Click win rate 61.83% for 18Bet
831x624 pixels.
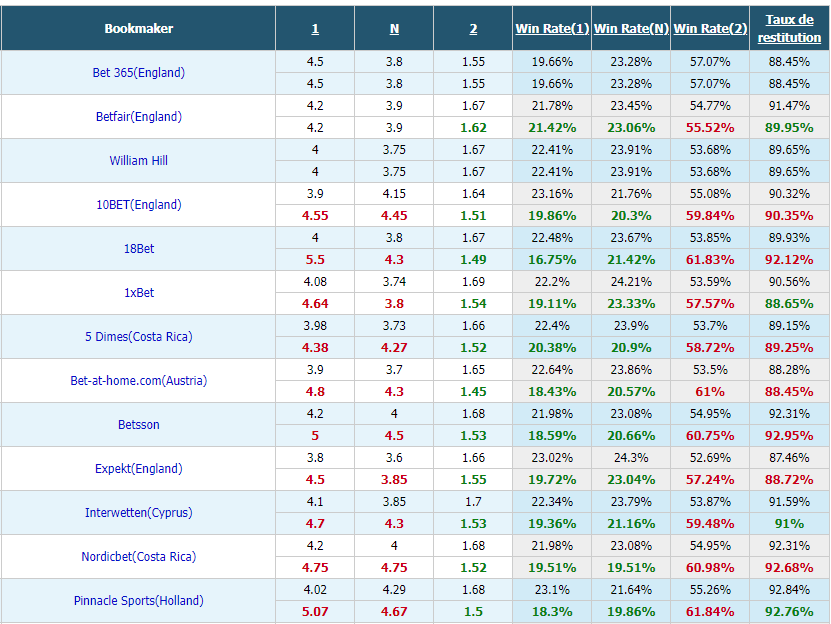tap(710, 260)
